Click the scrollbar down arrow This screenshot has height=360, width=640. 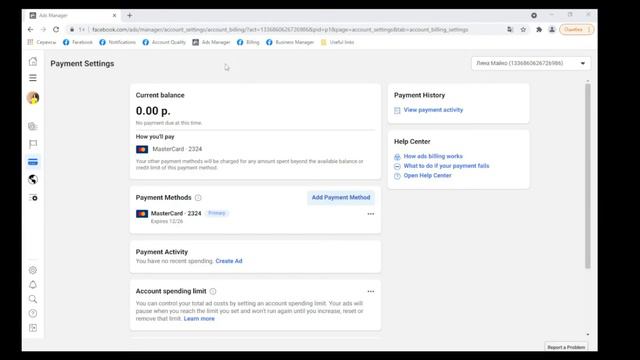pyautogui.click(x=588, y=334)
